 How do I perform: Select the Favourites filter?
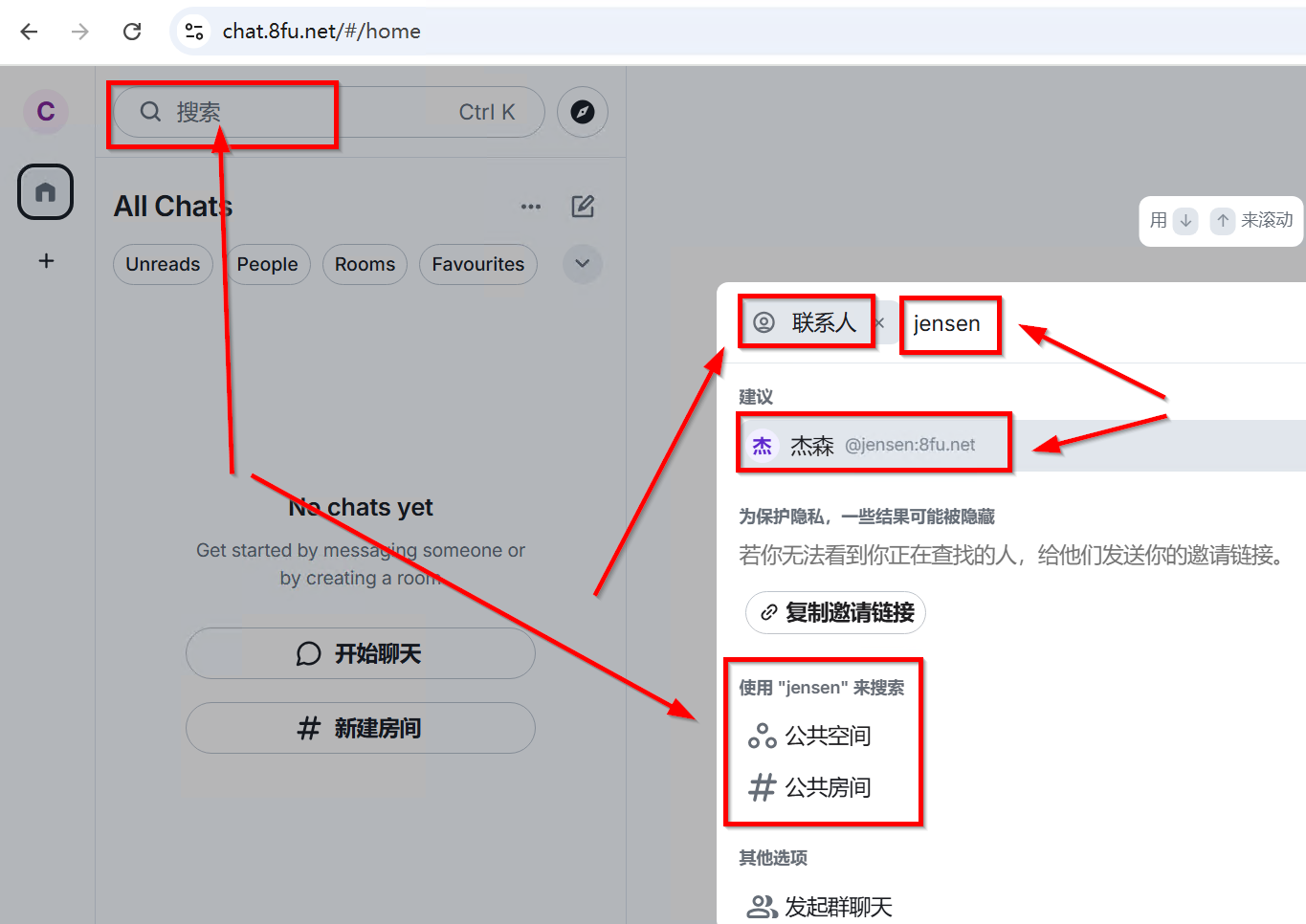(x=478, y=264)
